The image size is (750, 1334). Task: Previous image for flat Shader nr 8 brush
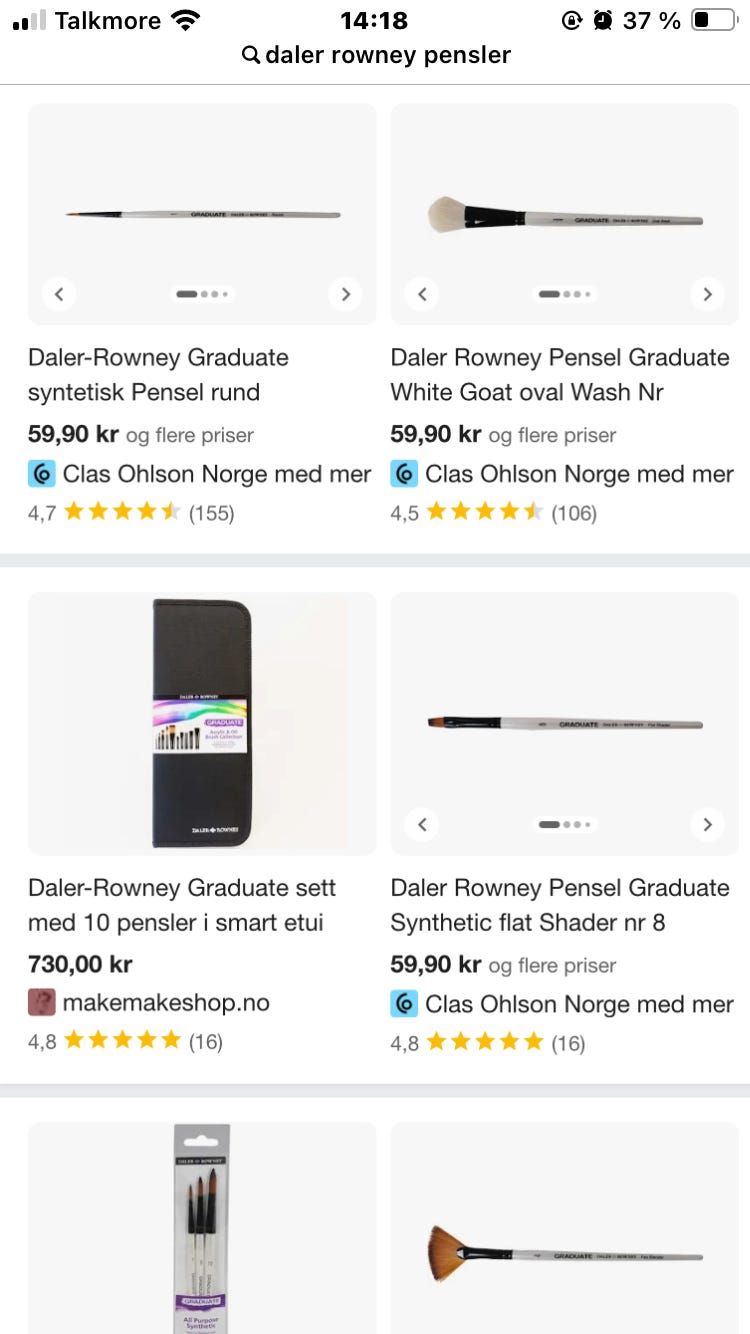click(x=422, y=824)
